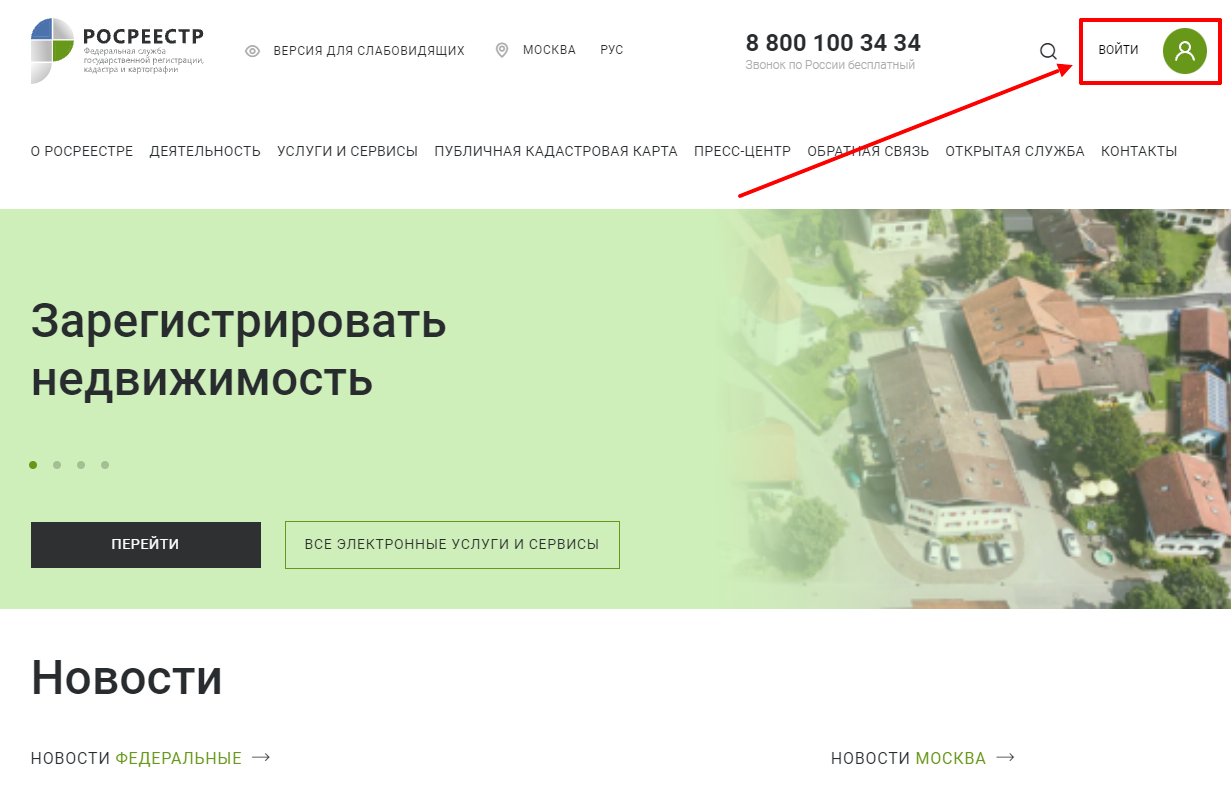Screen dimensions: 1231x792
Task: Open the Услуги и сервисы menu
Action: click(347, 152)
